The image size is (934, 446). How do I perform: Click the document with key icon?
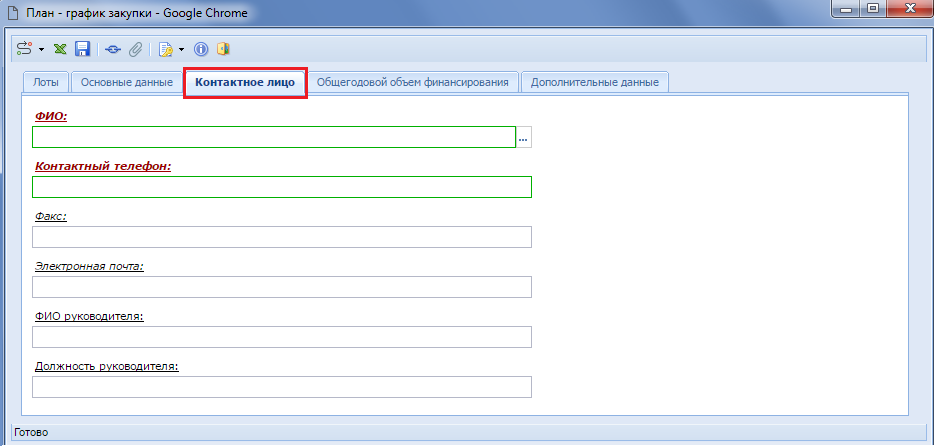pos(166,48)
